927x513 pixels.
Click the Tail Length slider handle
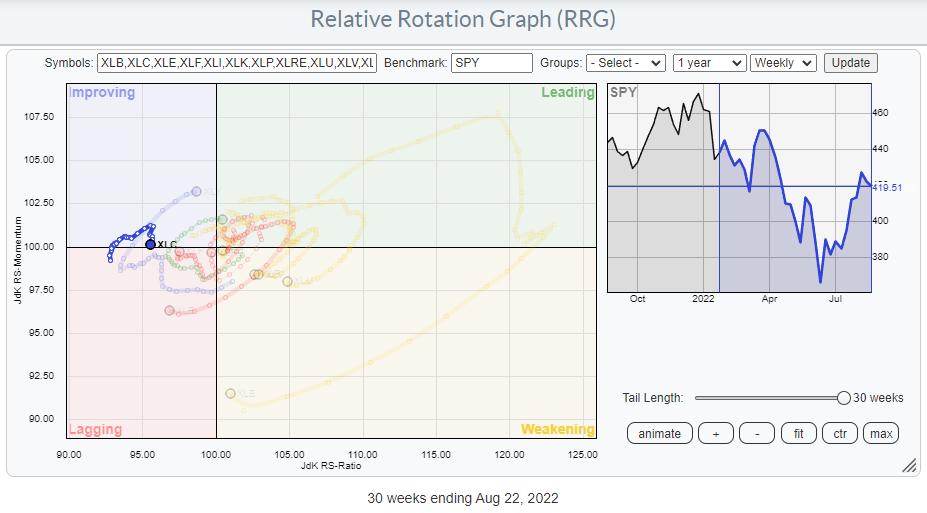tap(844, 398)
